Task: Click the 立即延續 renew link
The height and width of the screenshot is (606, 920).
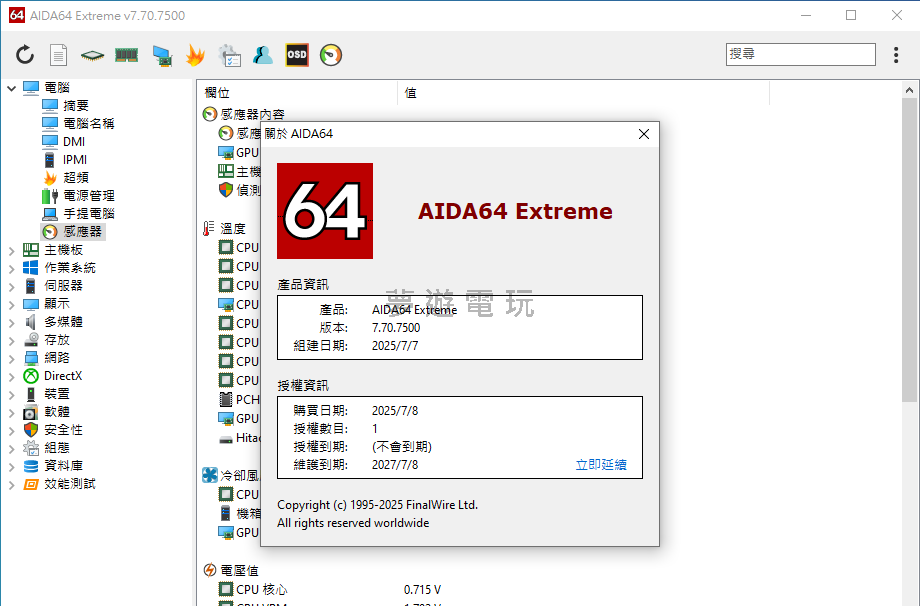Action: [601, 465]
